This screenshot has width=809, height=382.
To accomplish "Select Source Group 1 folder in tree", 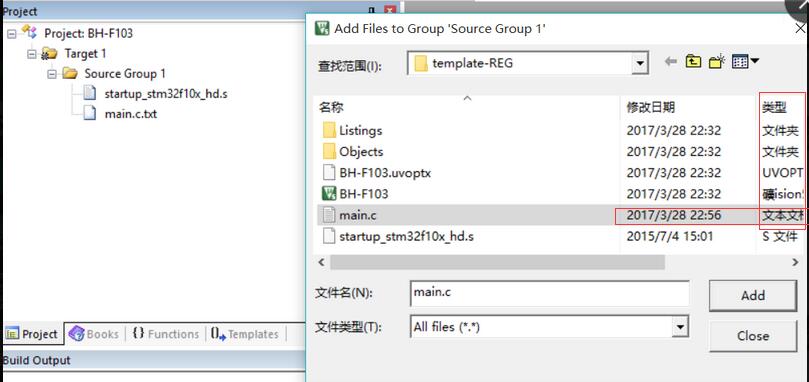I will pos(125,74).
